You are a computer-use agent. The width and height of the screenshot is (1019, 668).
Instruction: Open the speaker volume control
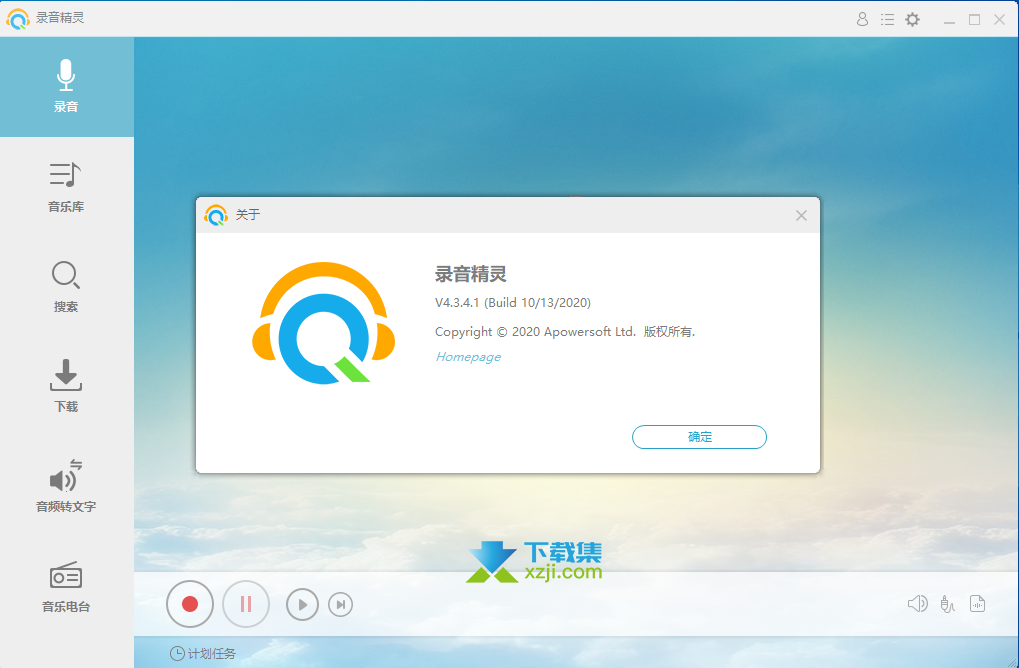[918, 604]
